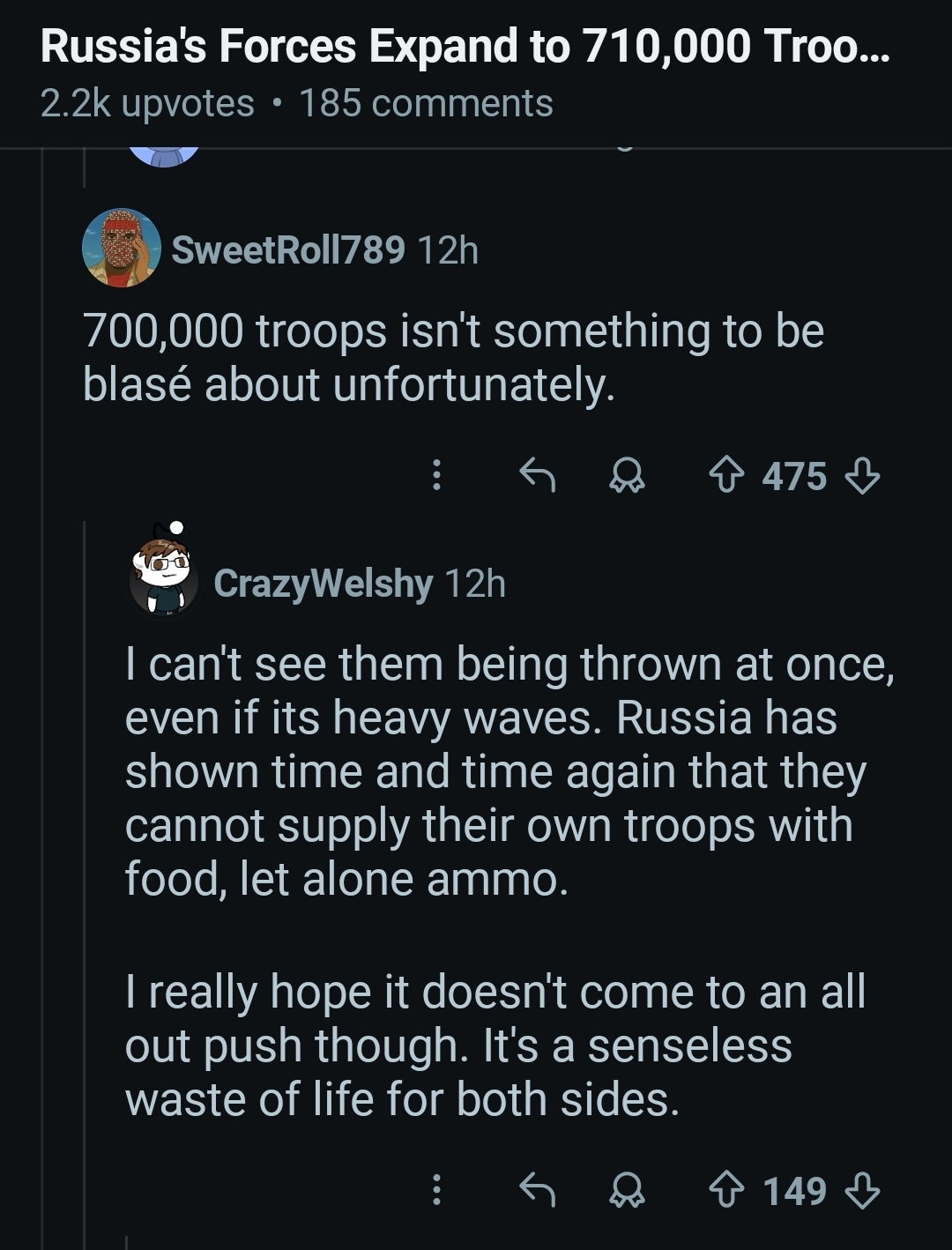Tap SweetRoll789's avatar image
Viewport: 952px width, 1250px height.
pyautogui.click(x=122, y=248)
